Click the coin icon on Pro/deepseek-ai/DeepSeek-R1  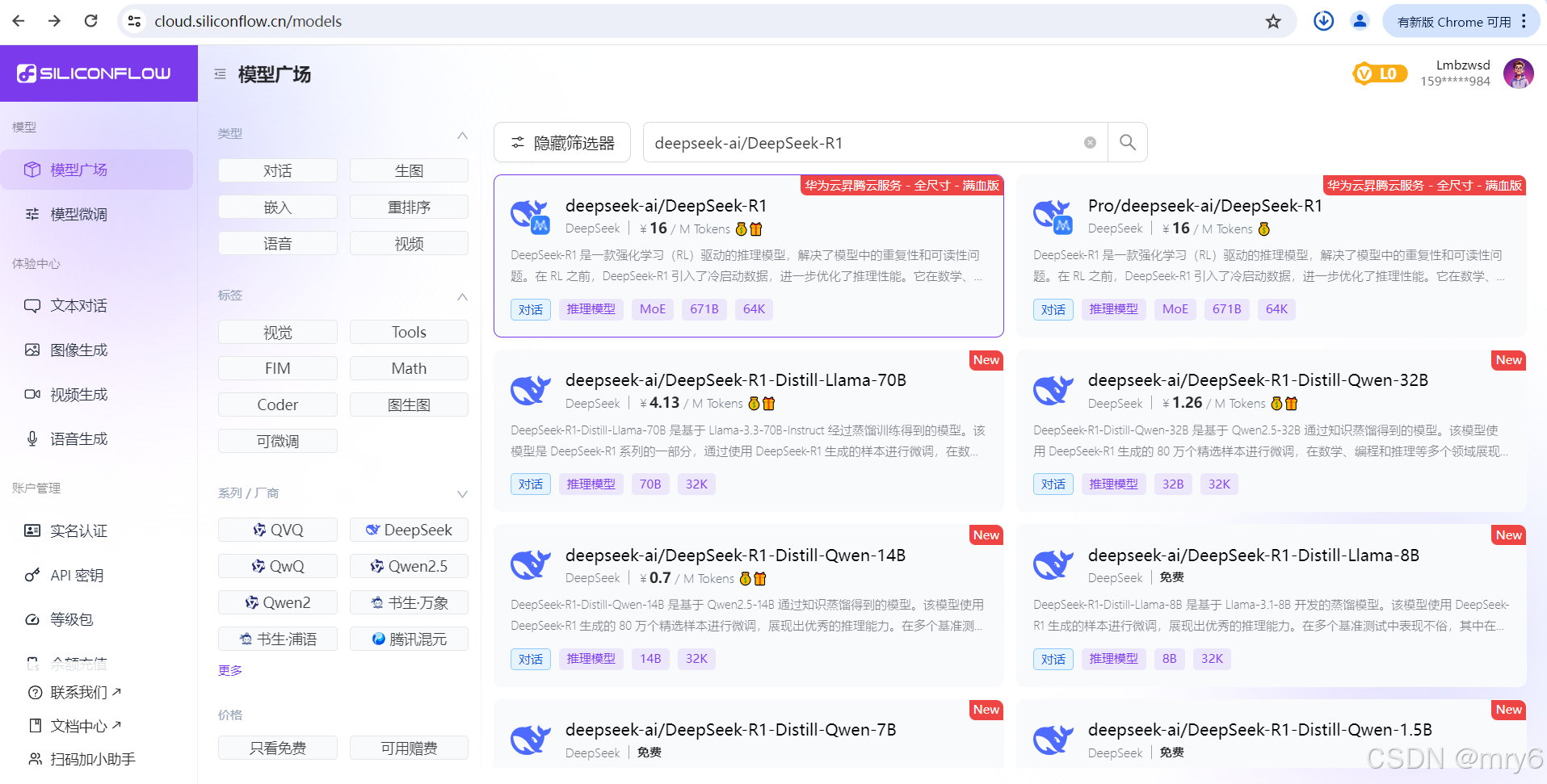[1264, 229]
